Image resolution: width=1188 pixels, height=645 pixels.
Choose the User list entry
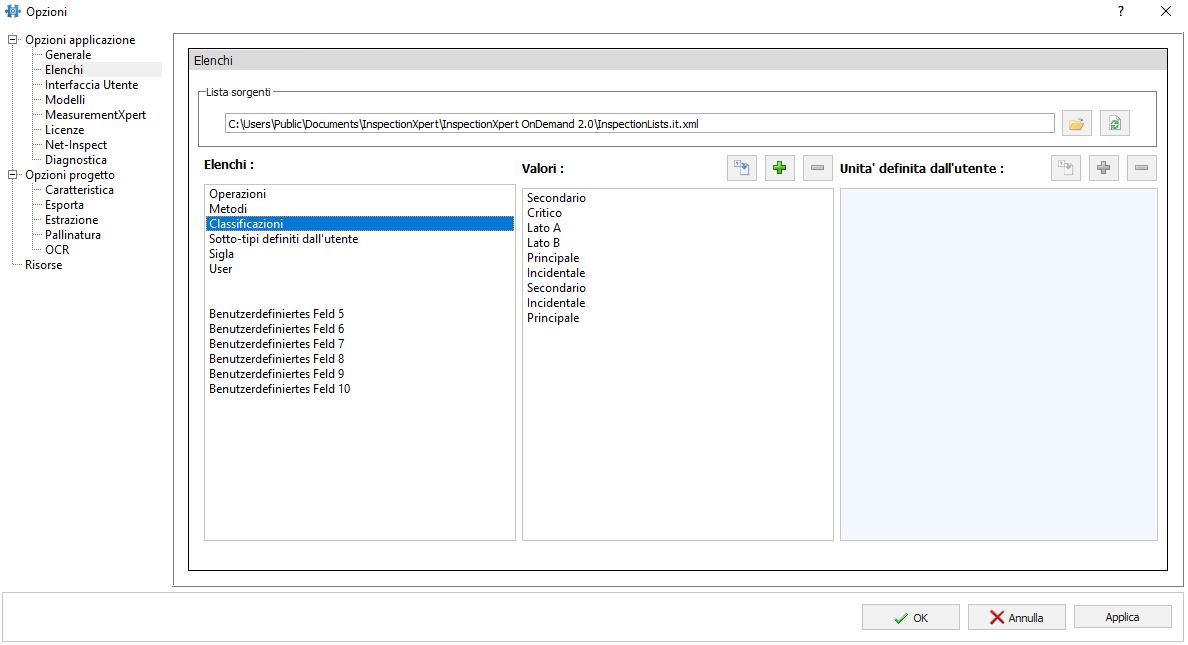pos(360,269)
